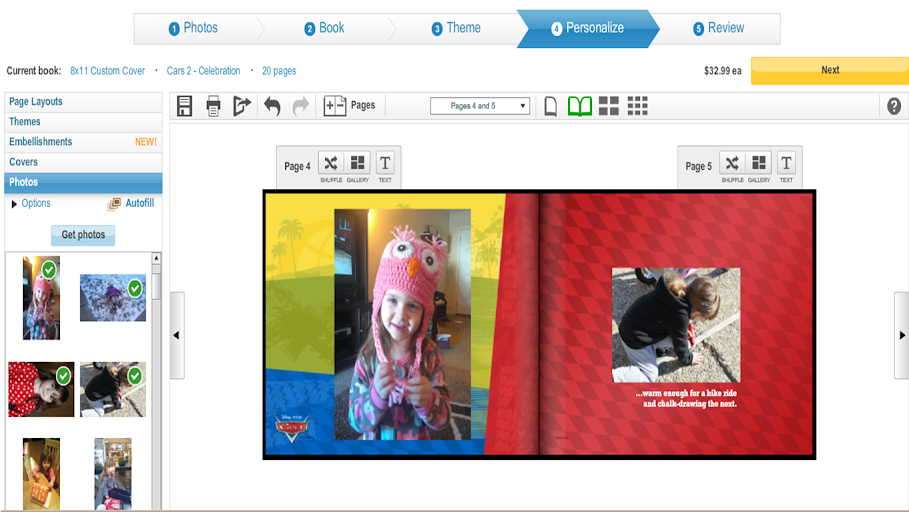
Task: Select the Personalize step
Action: [x=588, y=28]
